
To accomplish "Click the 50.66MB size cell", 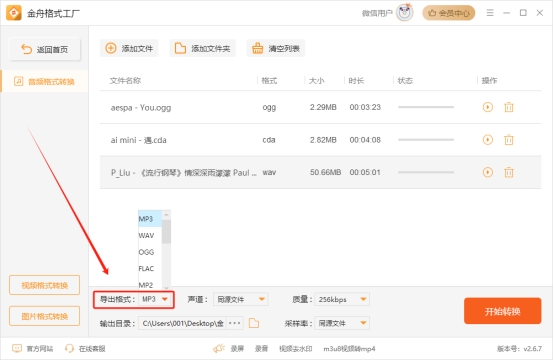I will tap(325, 172).
